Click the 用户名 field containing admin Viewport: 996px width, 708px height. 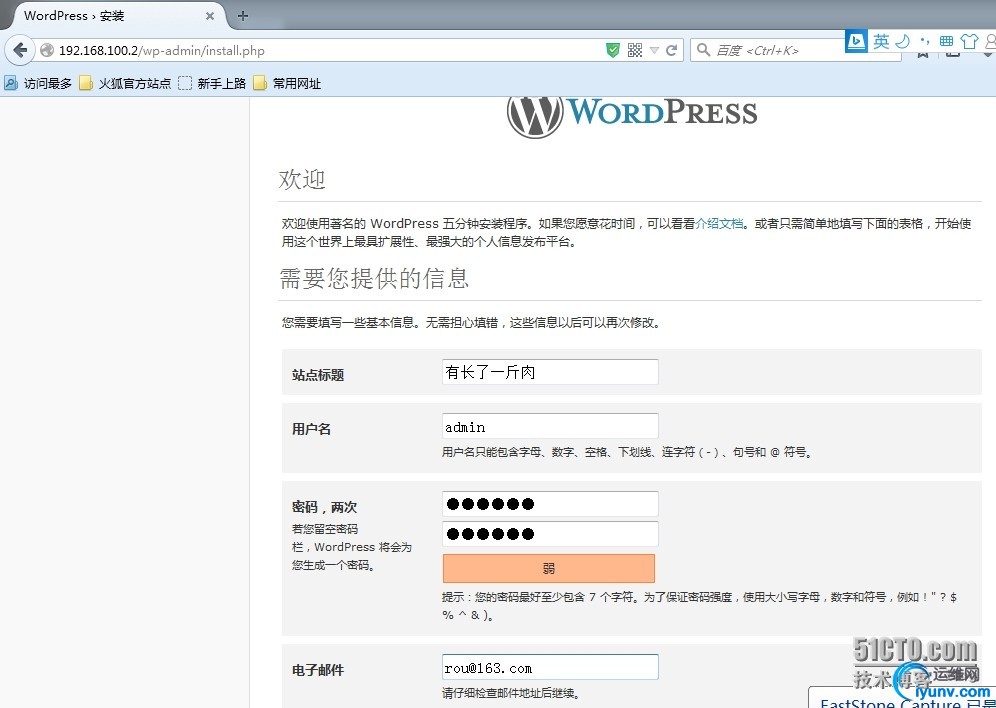[550, 427]
